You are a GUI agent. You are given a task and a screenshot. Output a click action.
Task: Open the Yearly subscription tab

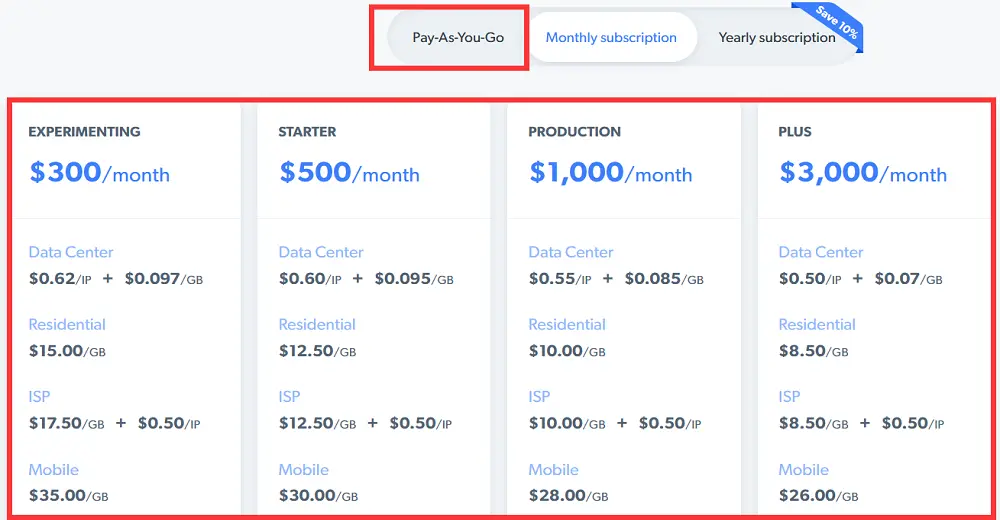click(x=776, y=37)
